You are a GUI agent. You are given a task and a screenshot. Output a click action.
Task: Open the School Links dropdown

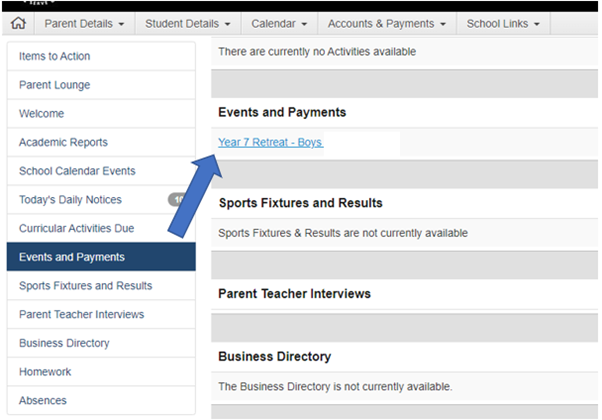pyautogui.click(x=503, y=23)
